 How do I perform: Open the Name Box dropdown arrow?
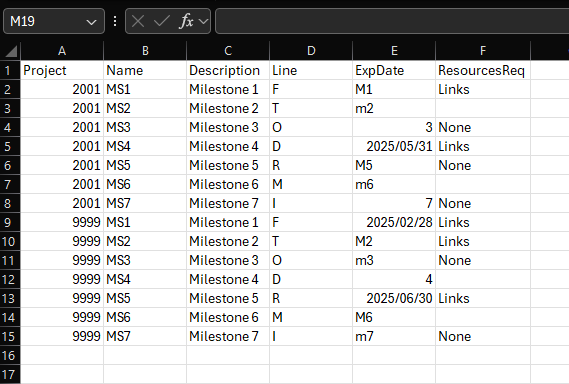pyautogui.click(x=91, y=22)
